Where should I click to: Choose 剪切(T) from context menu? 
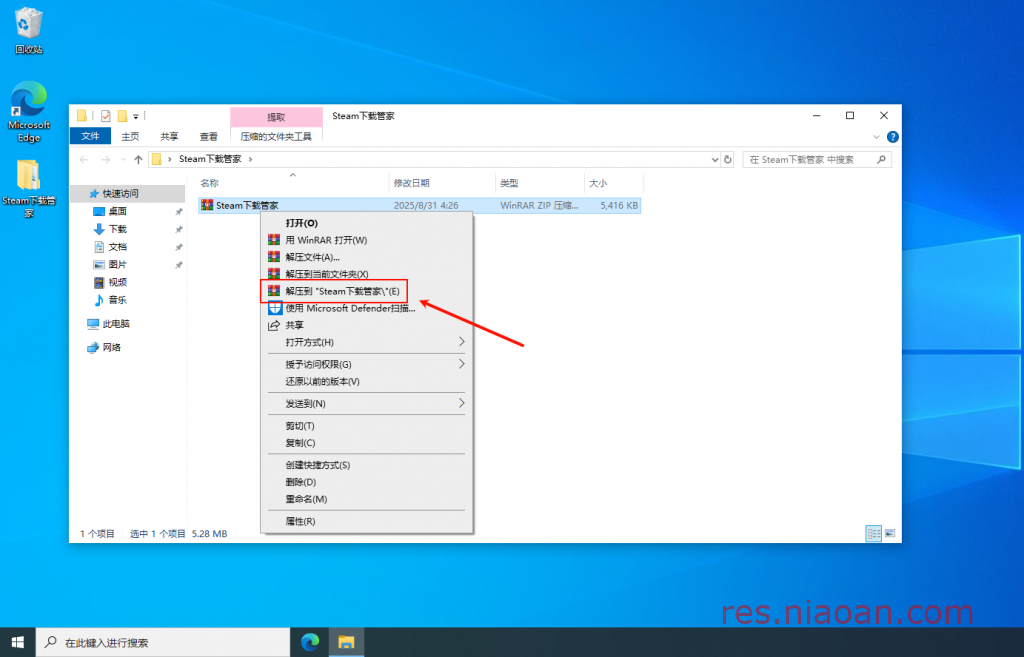[x=366, y=426]
